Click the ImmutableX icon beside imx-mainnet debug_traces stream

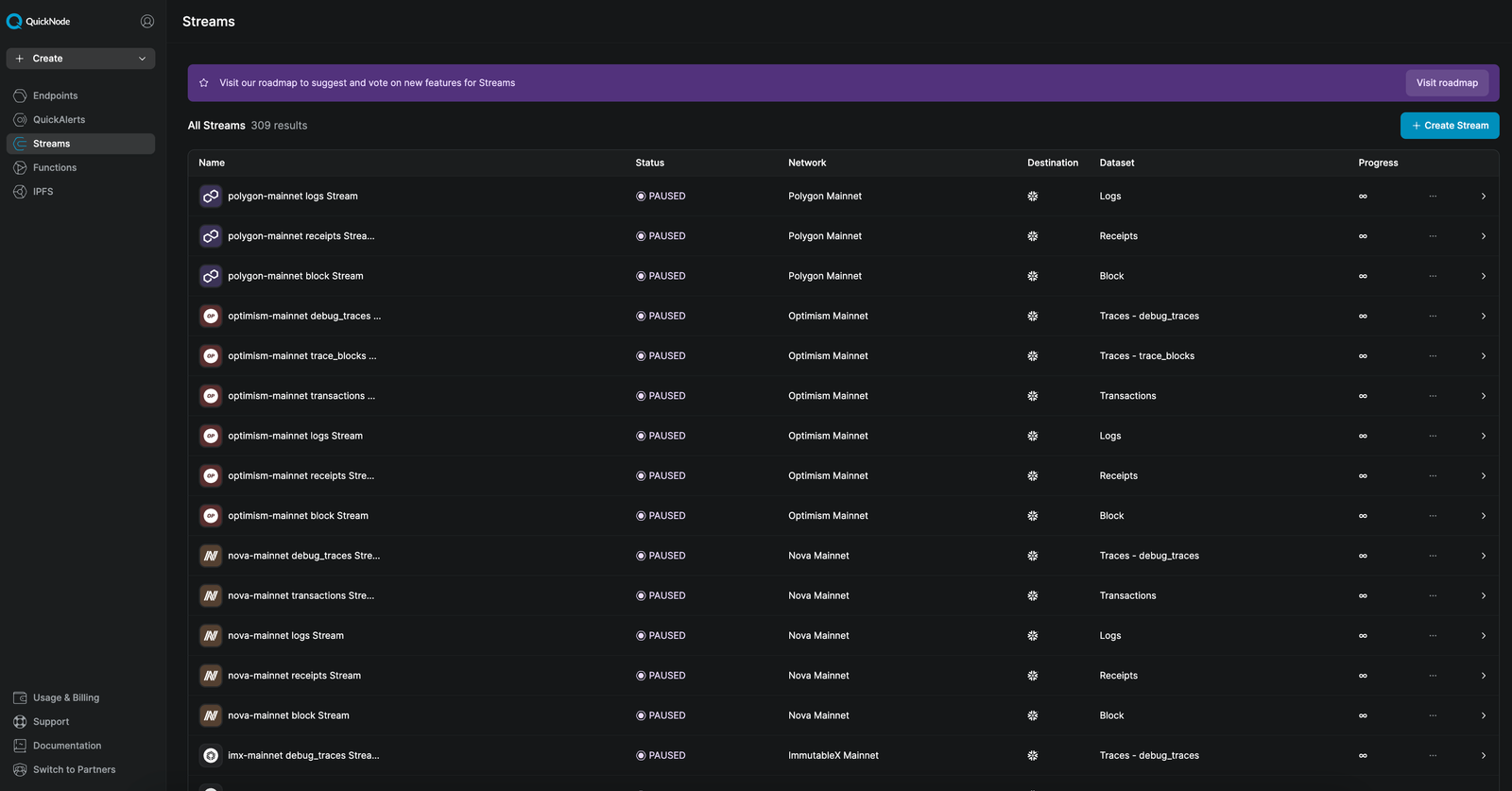click(x=211, y=755)
